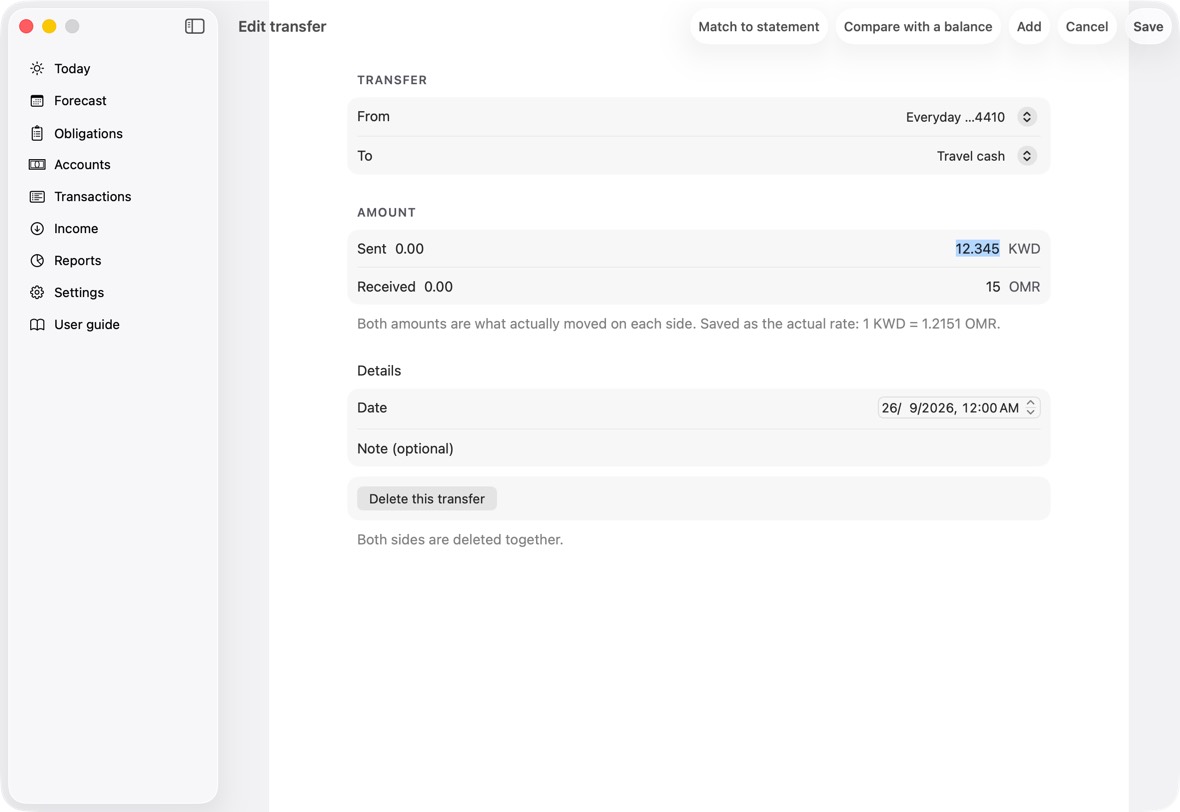This screenshot has width=1180, height=812.
Task: Click the Reports pie chart icon
Action: click(x=37, y=260)
